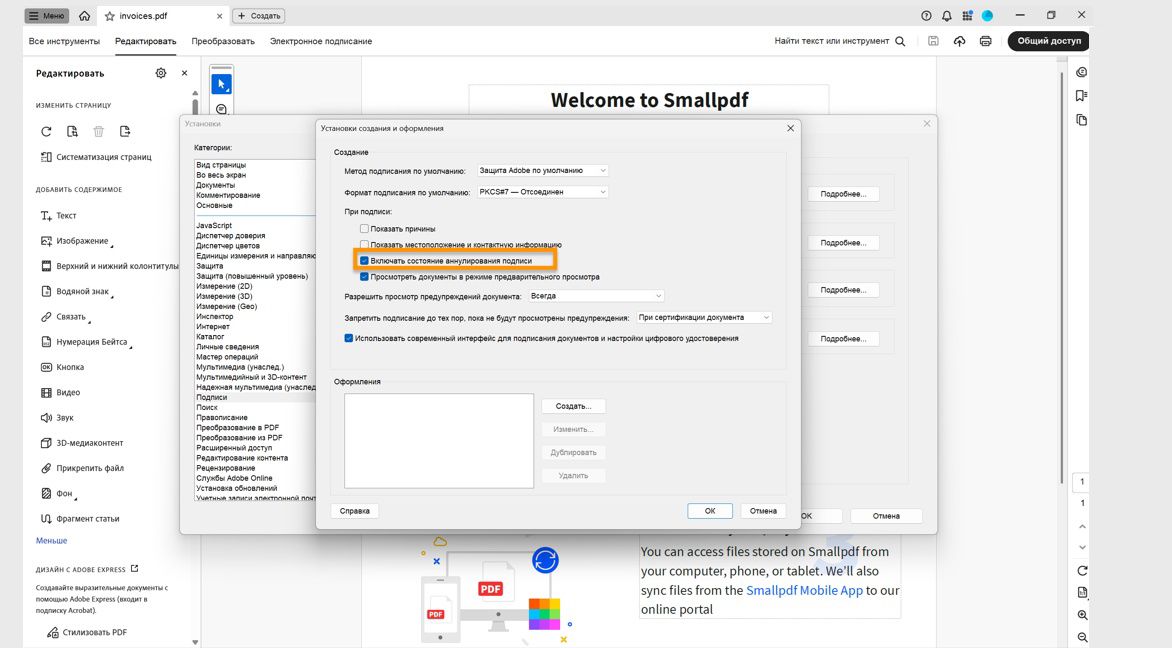Viewport: 1172px width, 648px height.
Task: Go to previous page chevron on right
Action: (1082, 527)
